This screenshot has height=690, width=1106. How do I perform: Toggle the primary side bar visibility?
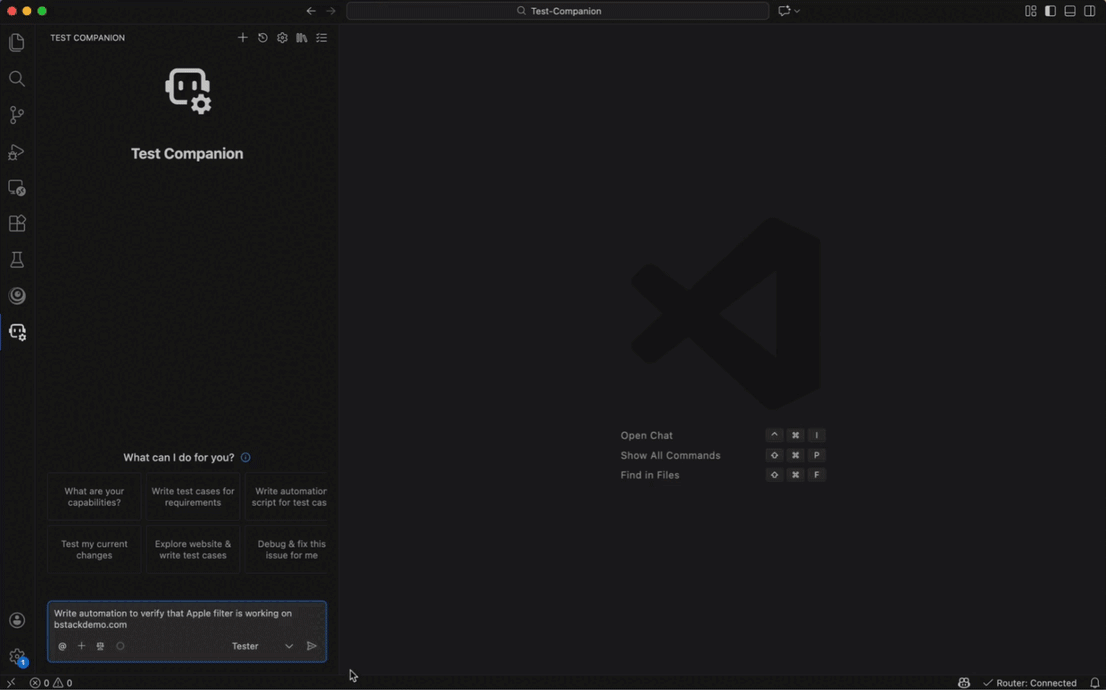(1050, 11)
